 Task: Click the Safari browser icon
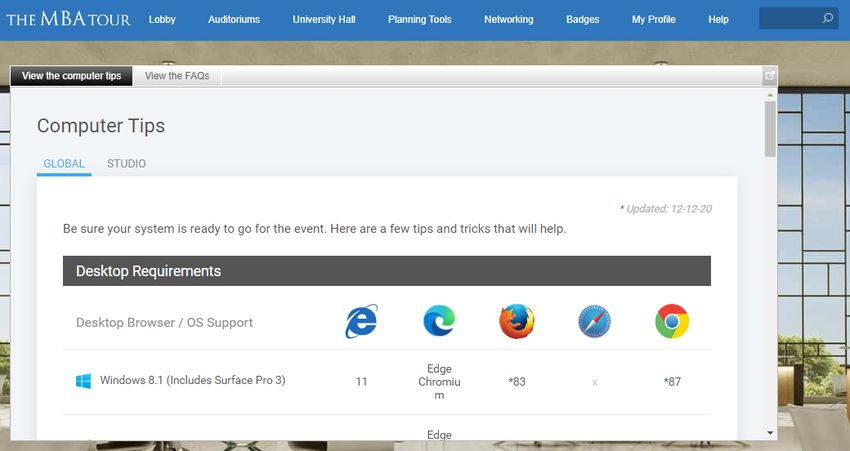[594, 321]
